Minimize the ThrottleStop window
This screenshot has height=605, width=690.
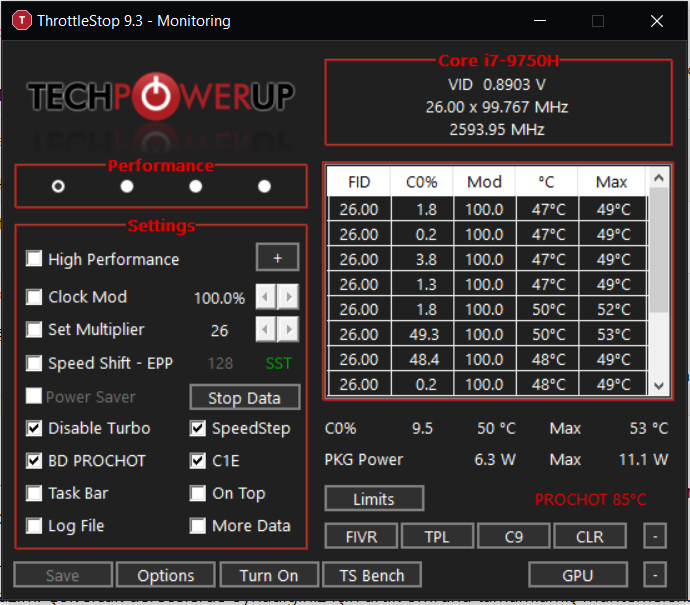[x=540, y=21]
